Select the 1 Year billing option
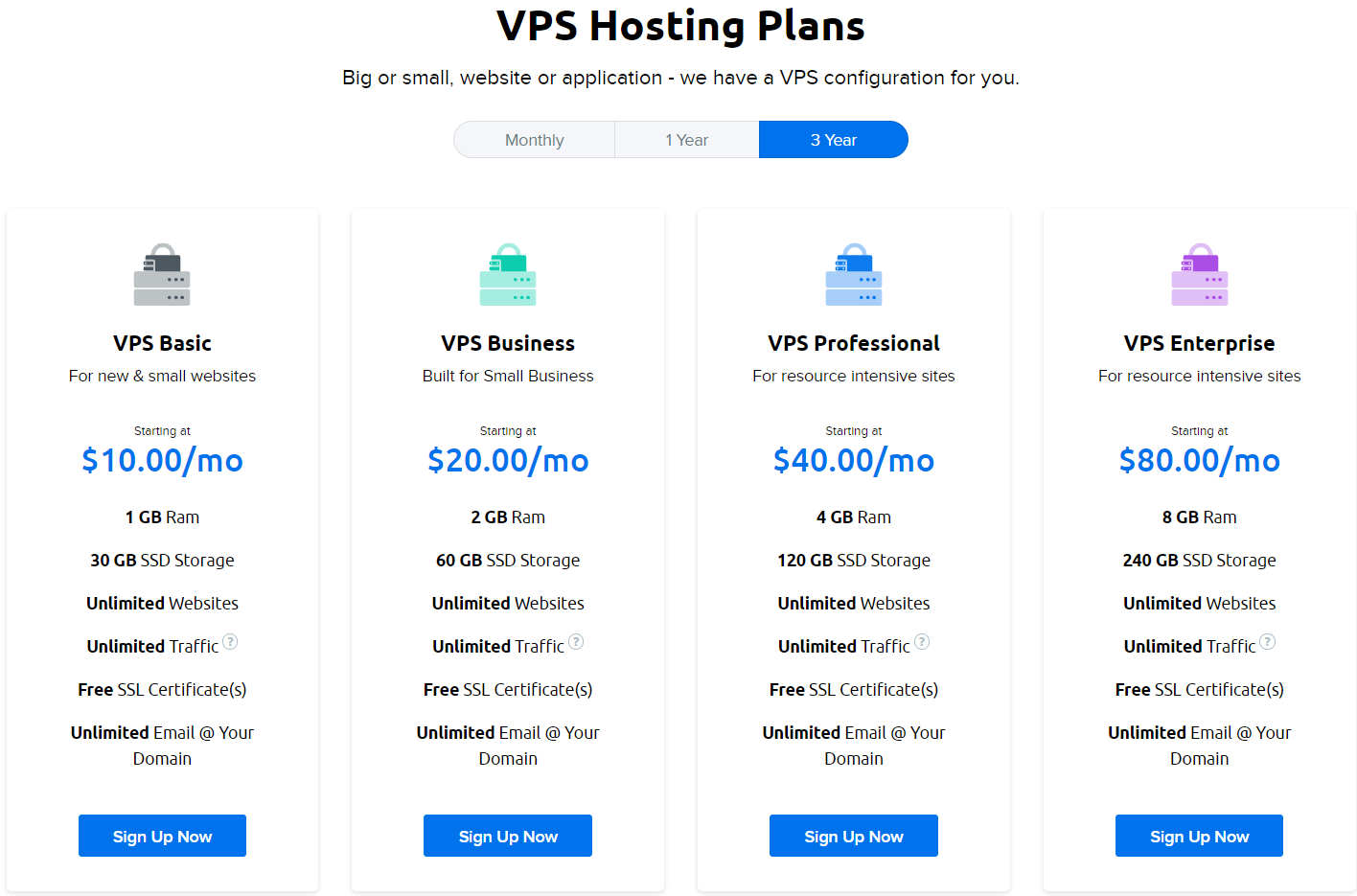 (687, 140)
